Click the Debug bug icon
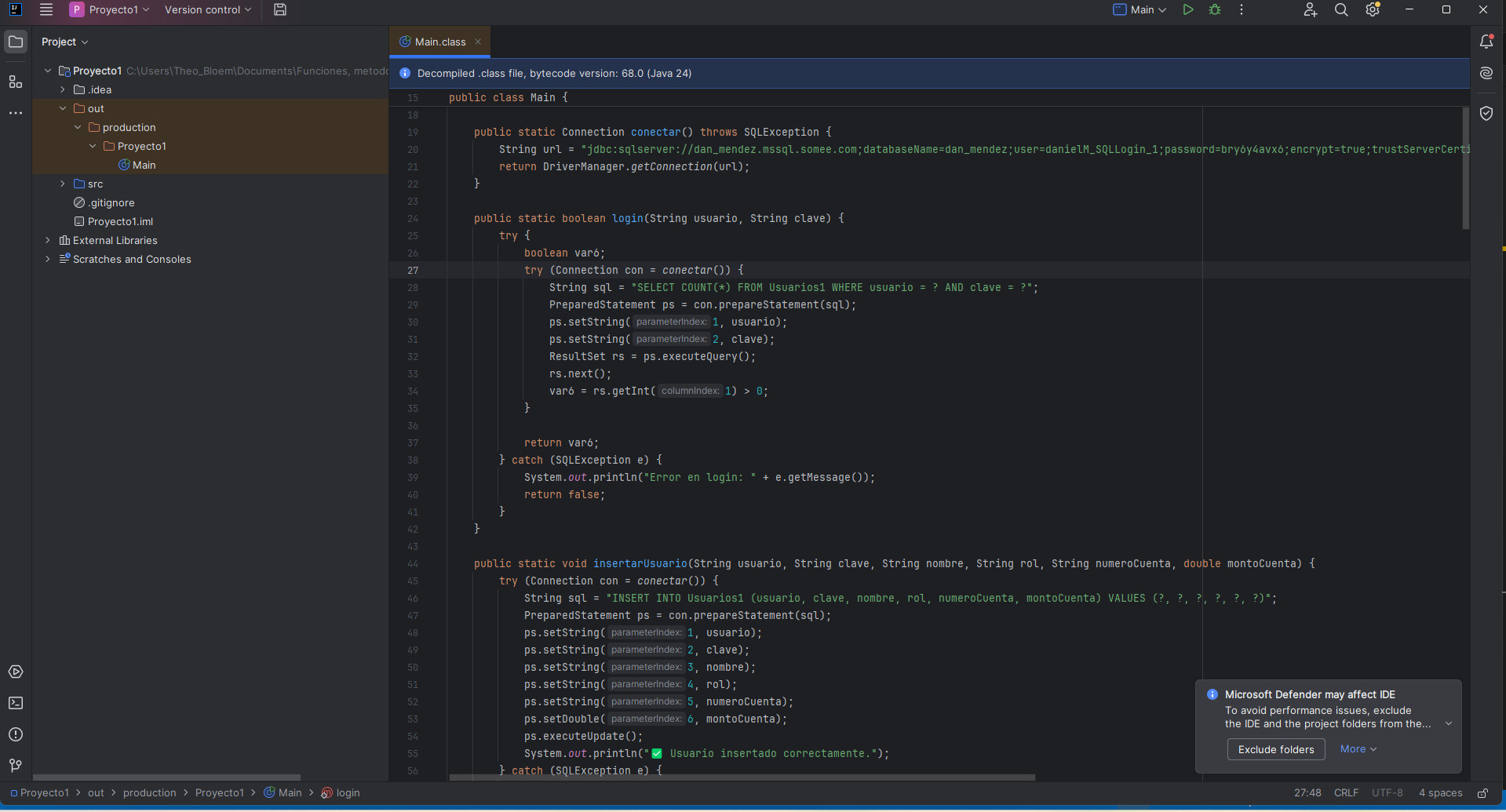Screen dimensions: 1506x812 [x=1215, y=10]
